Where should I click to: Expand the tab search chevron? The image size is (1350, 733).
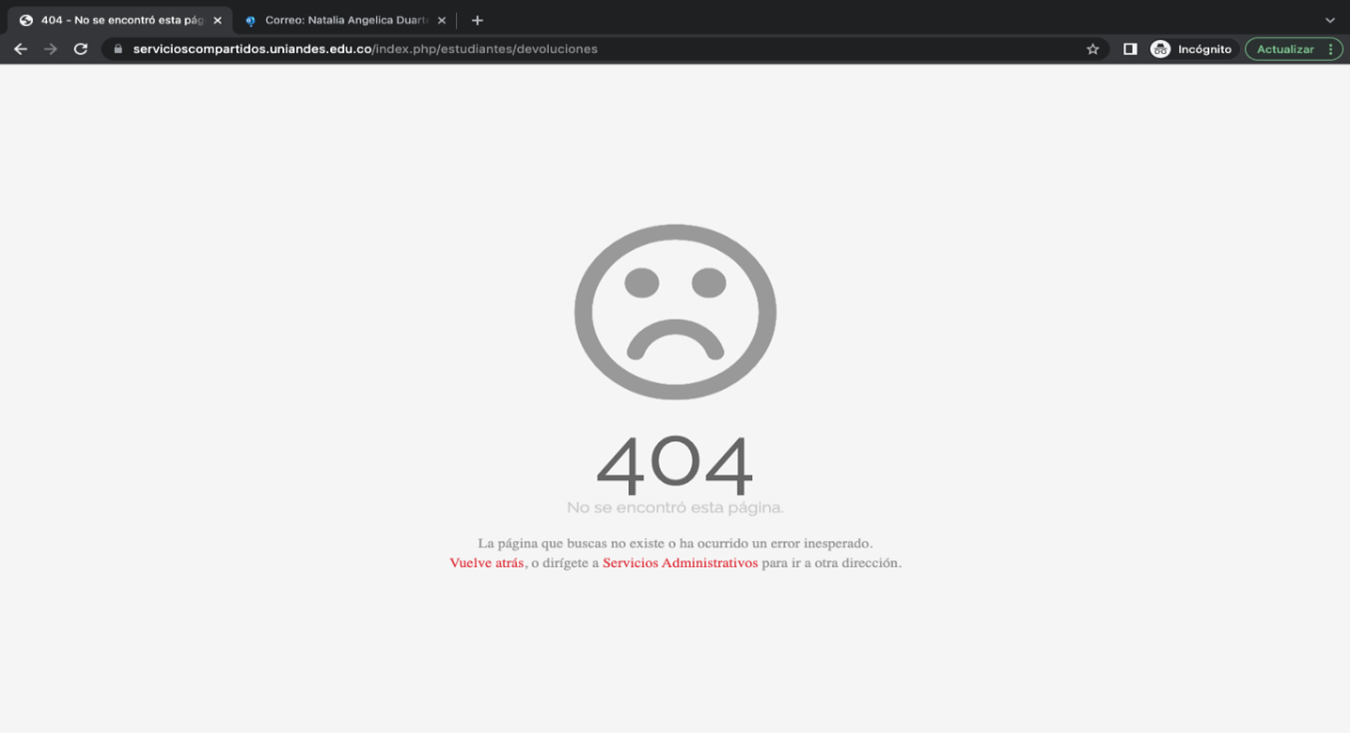(x=1329, y=20)
